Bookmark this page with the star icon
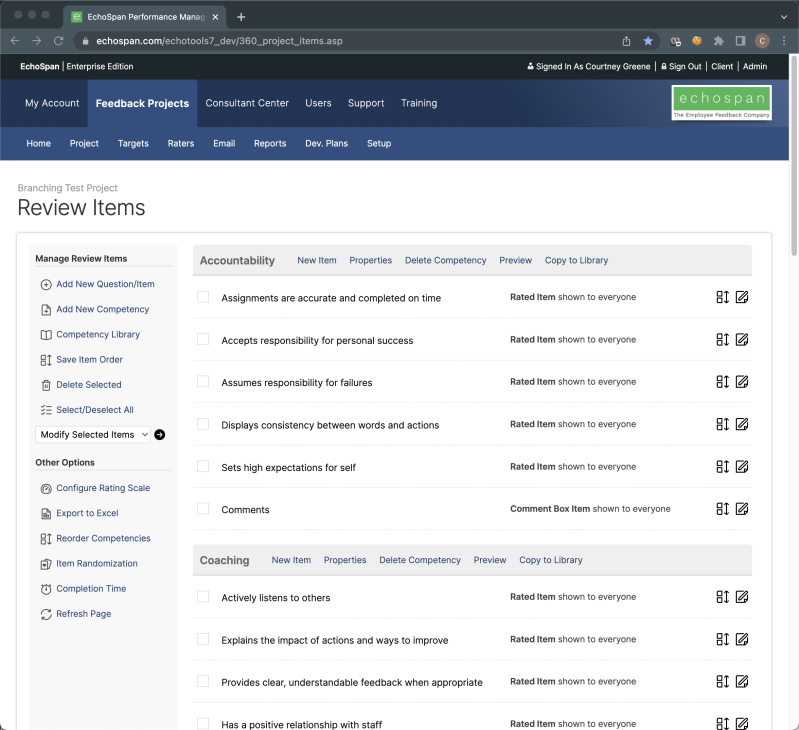This screenshot has width=799, height=730. [648, 41]
